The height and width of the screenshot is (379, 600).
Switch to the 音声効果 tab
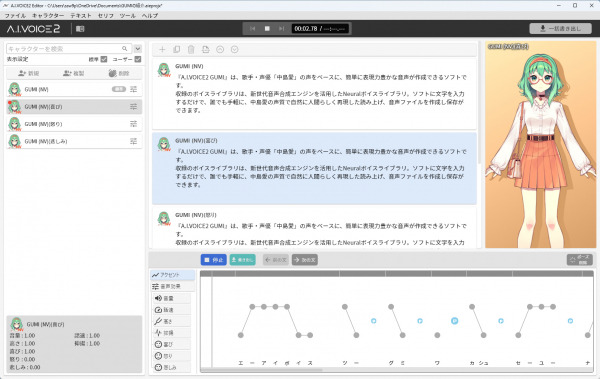(x=173, y=286)
